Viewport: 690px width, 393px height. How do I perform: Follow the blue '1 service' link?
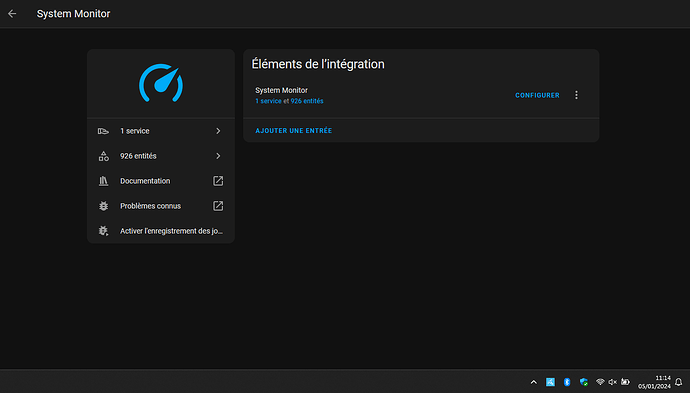coord(268,101)
